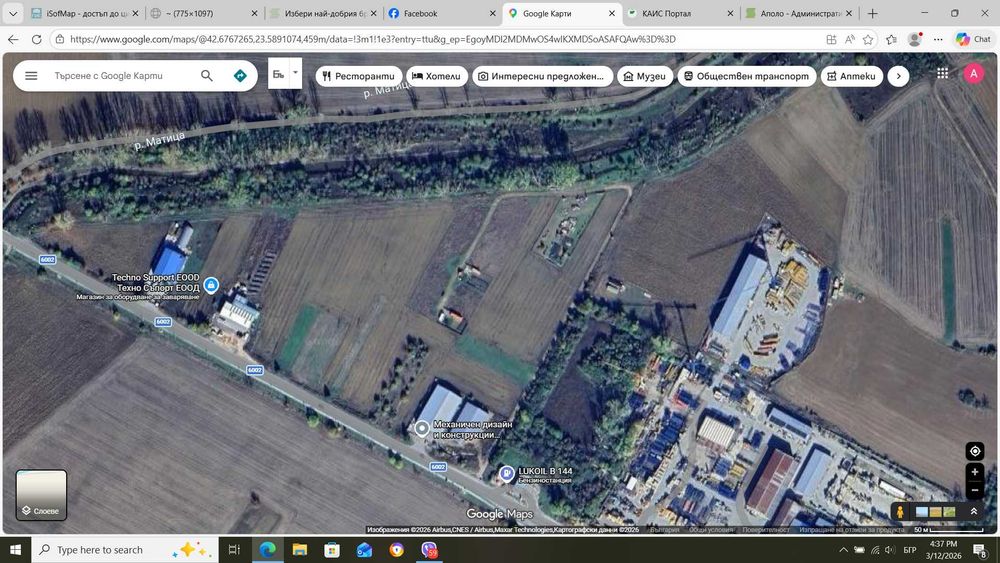Open directions via the blue arrow icon

(x=240, y=75)
